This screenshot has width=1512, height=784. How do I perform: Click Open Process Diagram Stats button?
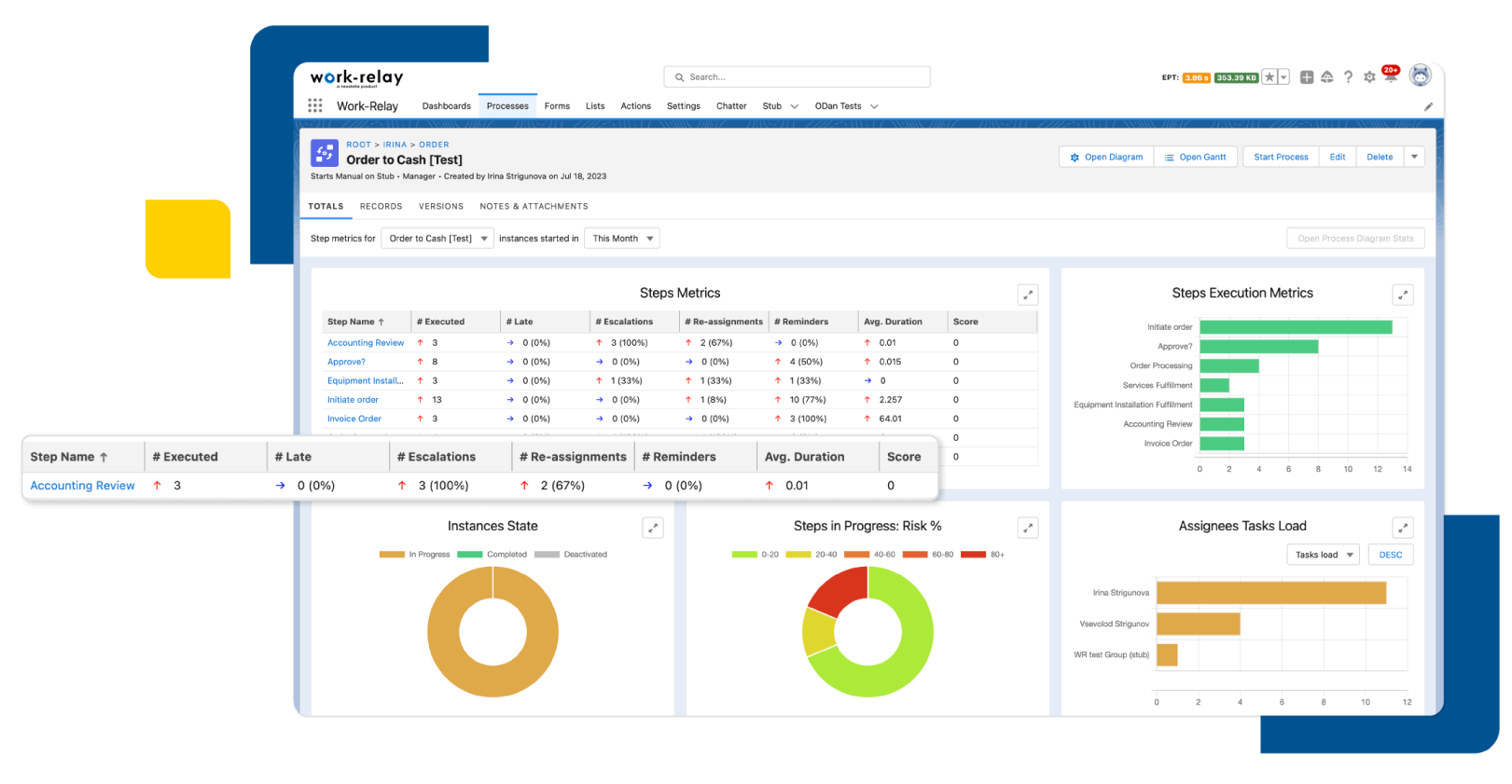1355,239
